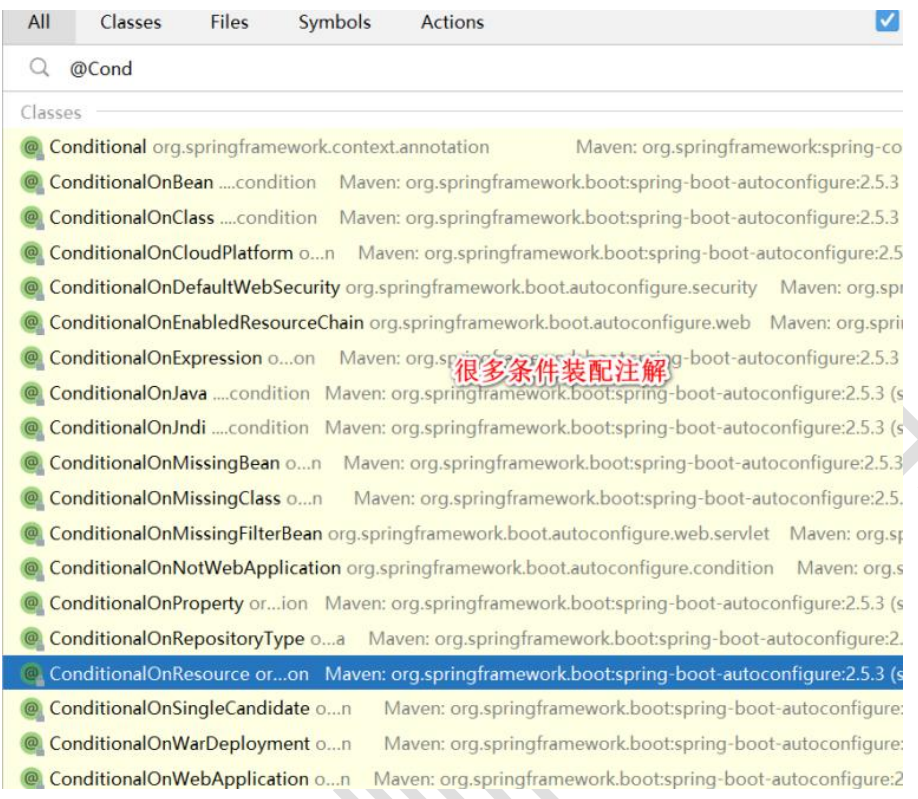
Task: Open the ConditionalOnNotWebApplication result
Action: click(453, 568)
